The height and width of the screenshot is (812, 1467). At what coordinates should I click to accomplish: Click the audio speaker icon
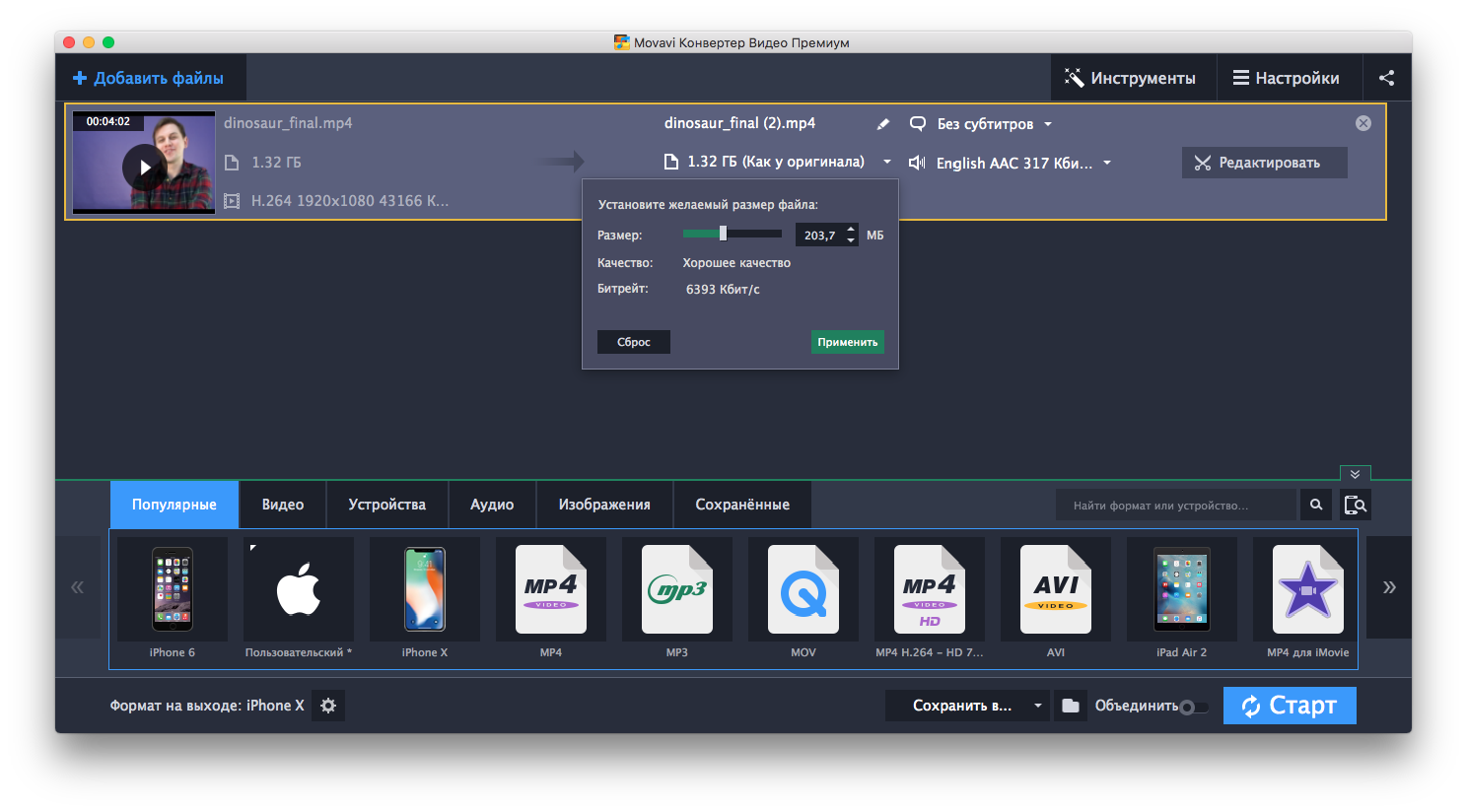[x=917, y=163]
